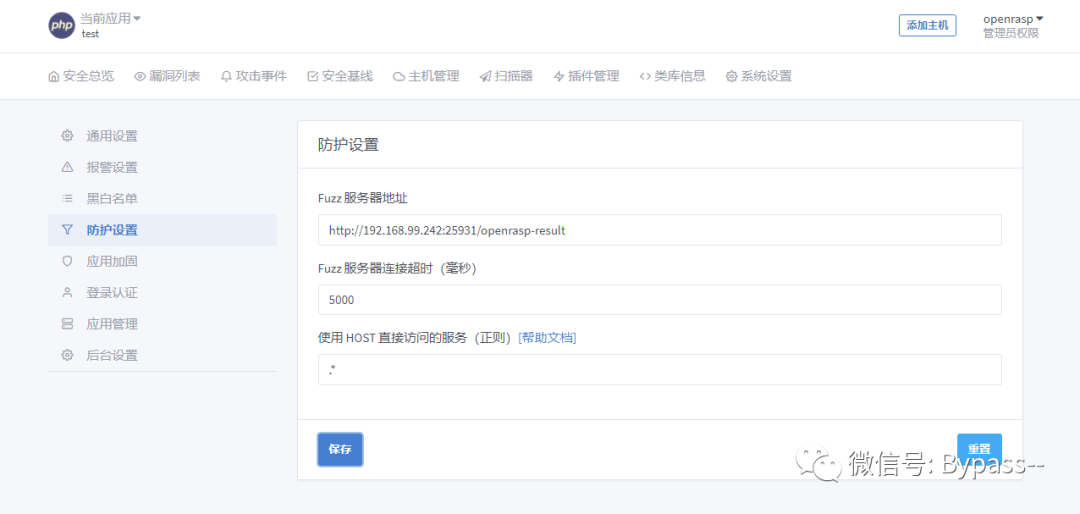Click the filter icon beside 防护设置
Image resolution: width=1080 pixels, height=514 pixels.
(x=67, y=229)
